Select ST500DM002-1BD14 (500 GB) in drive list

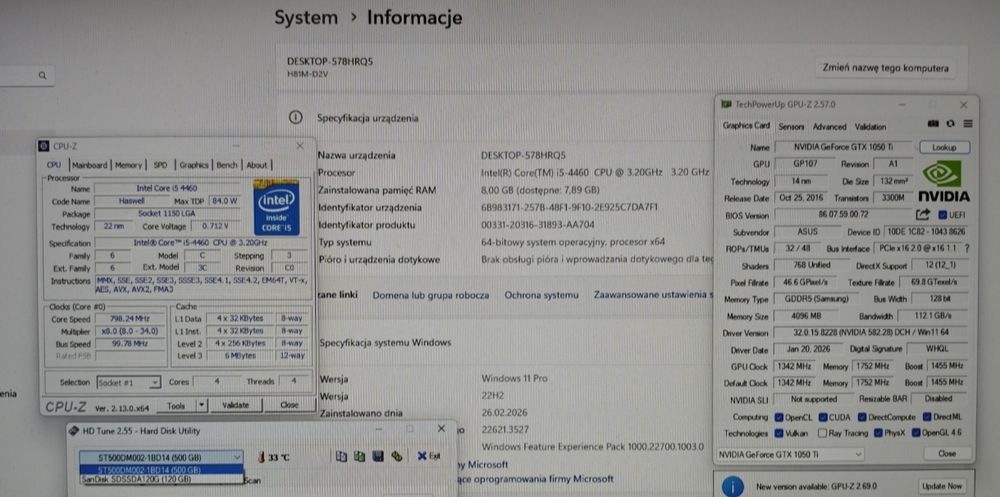click(x=161, y=470)
